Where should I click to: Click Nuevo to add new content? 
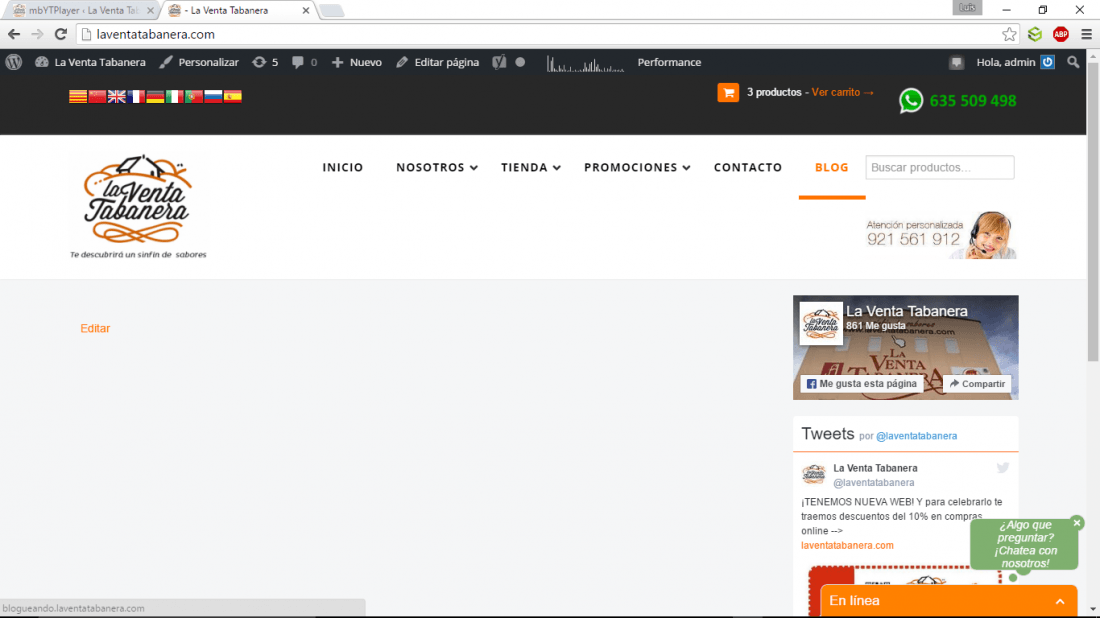[x=356, y=62]
